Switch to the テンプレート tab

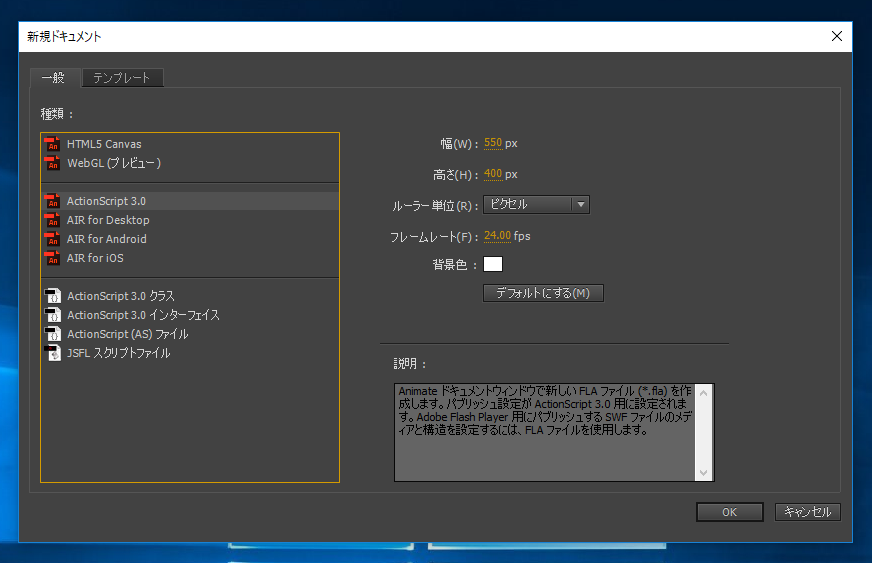[122, 77]
